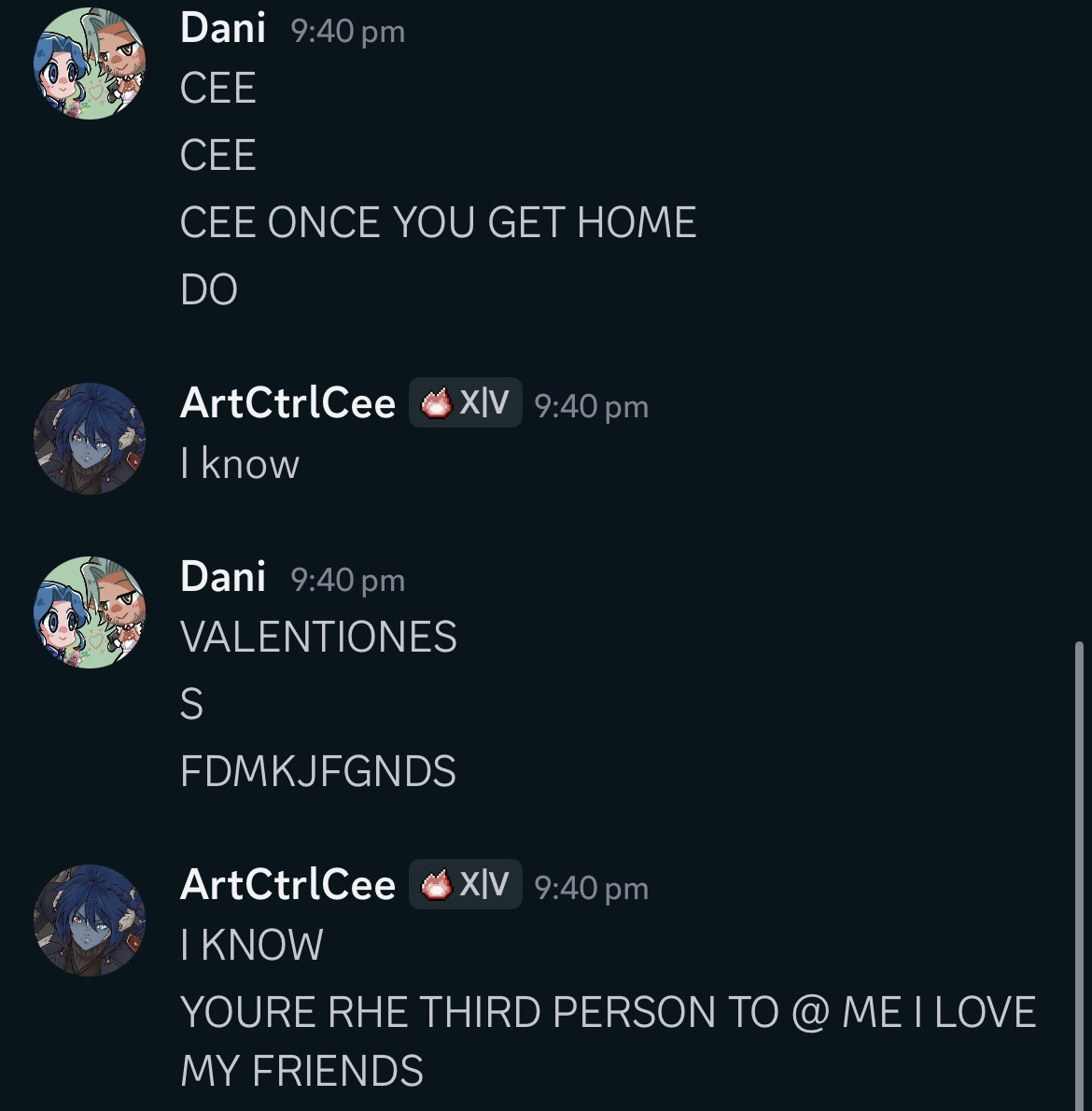Screen dimensions: 1092x1111
Task: Click Dani's username above VALENTIONES
Action: (223, 578)
